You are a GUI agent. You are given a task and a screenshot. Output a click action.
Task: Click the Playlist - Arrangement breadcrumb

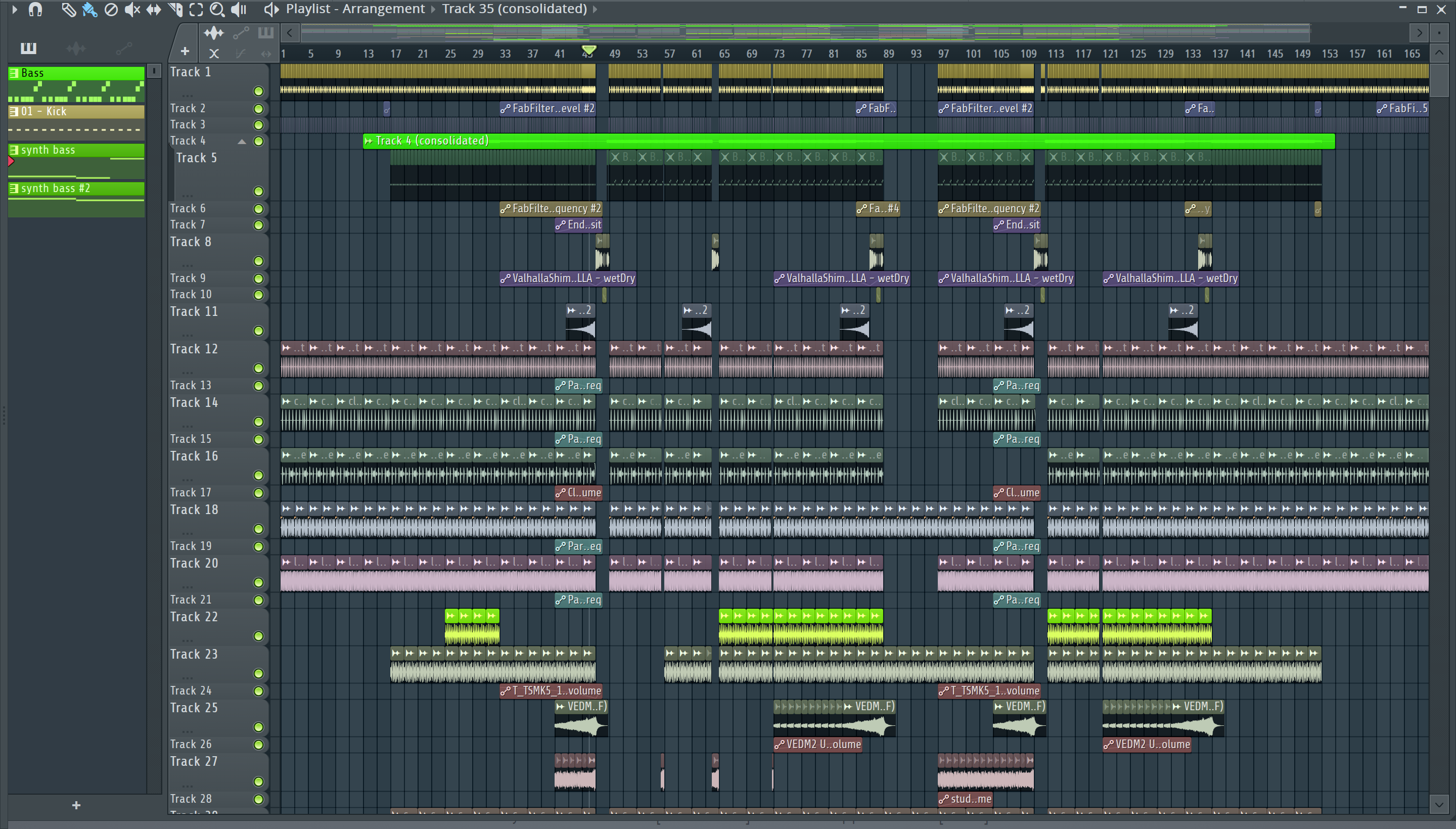[355, 9]
